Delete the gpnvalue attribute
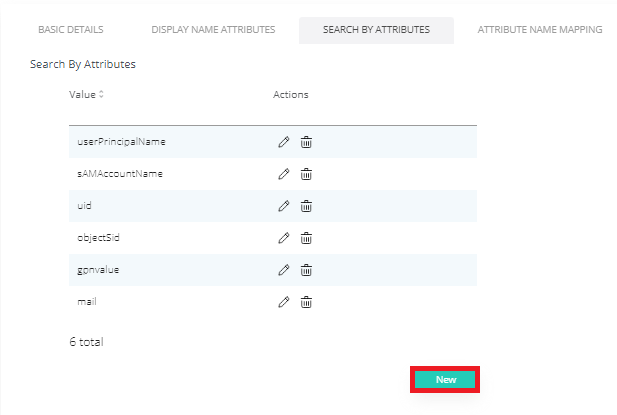This screenshot has width=617, height=415. click(x=307, y=270)
